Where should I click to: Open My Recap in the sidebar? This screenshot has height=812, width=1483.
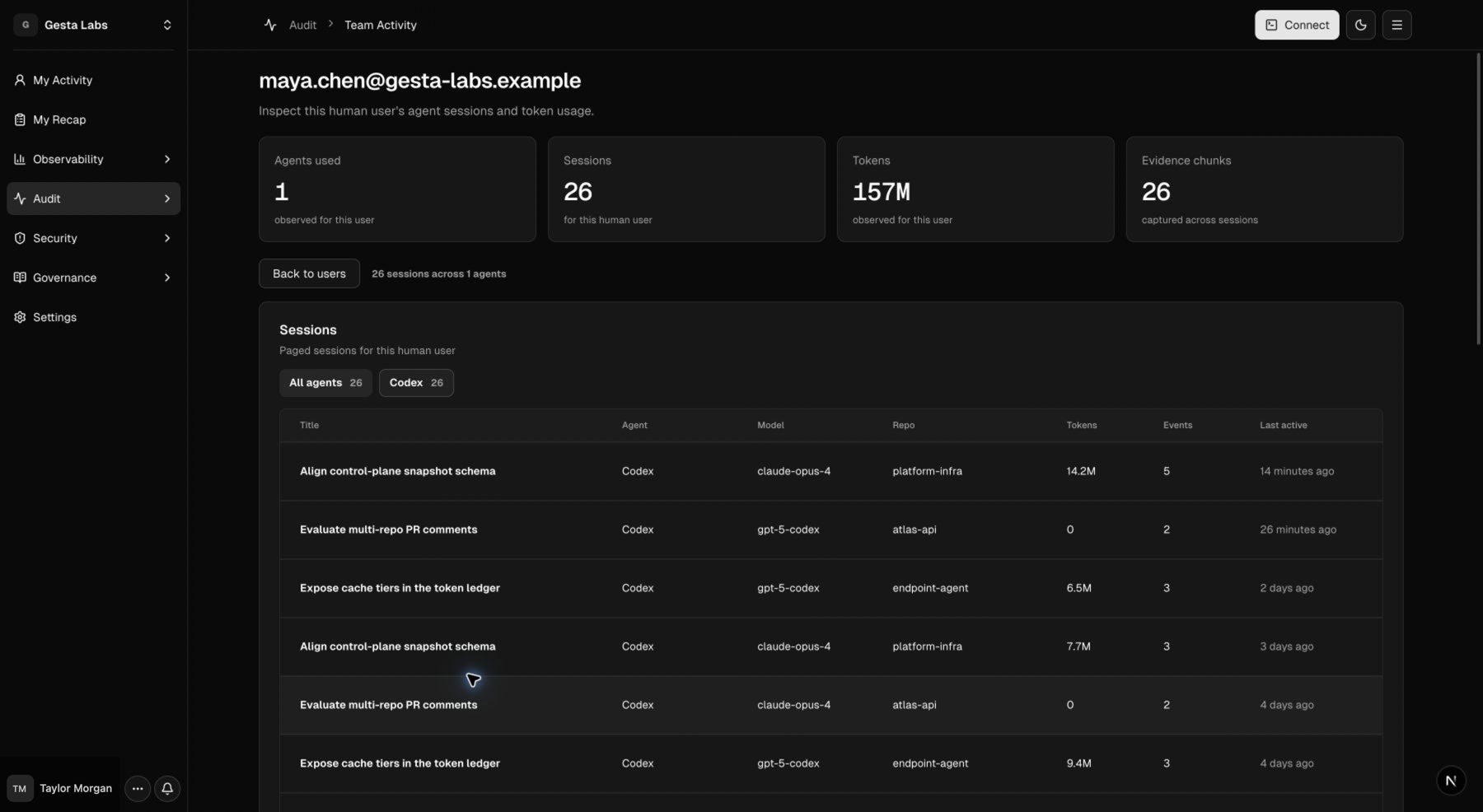(93, 119)
